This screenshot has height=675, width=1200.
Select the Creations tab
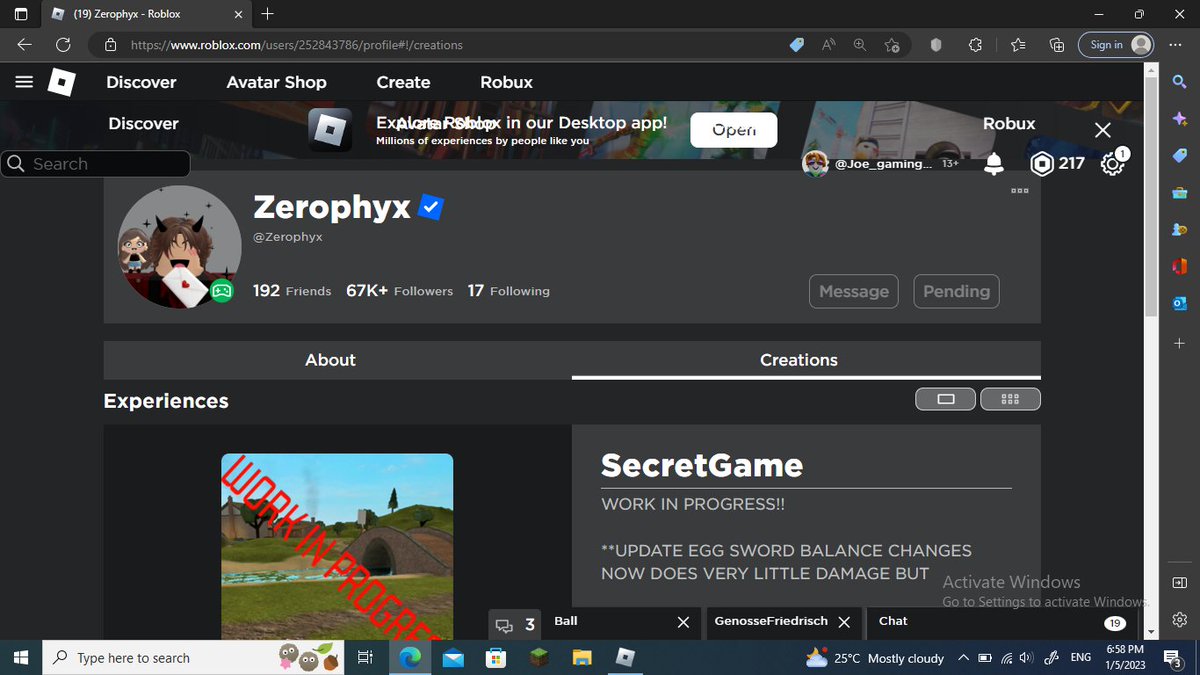click(806, 360)
